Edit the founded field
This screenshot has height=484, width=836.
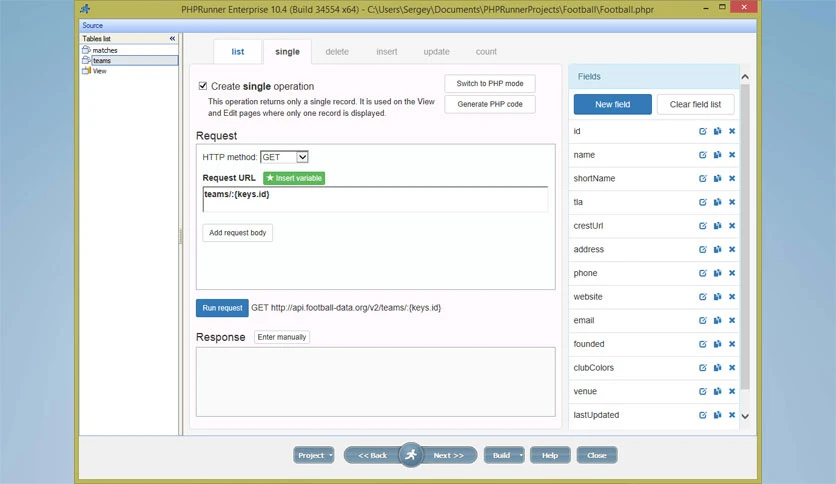click(703, 344)
